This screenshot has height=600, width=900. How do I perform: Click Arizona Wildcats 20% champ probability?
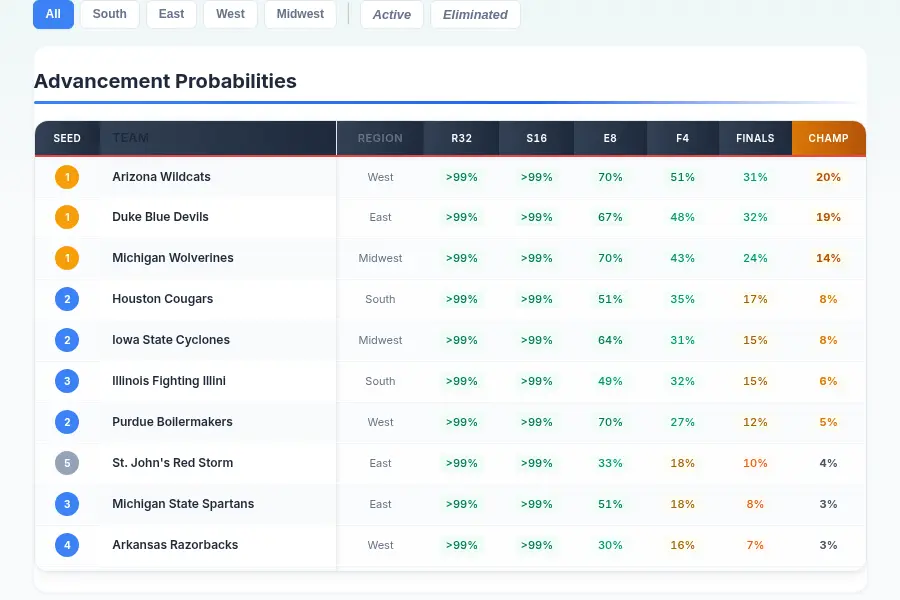(x=828, y=177)
